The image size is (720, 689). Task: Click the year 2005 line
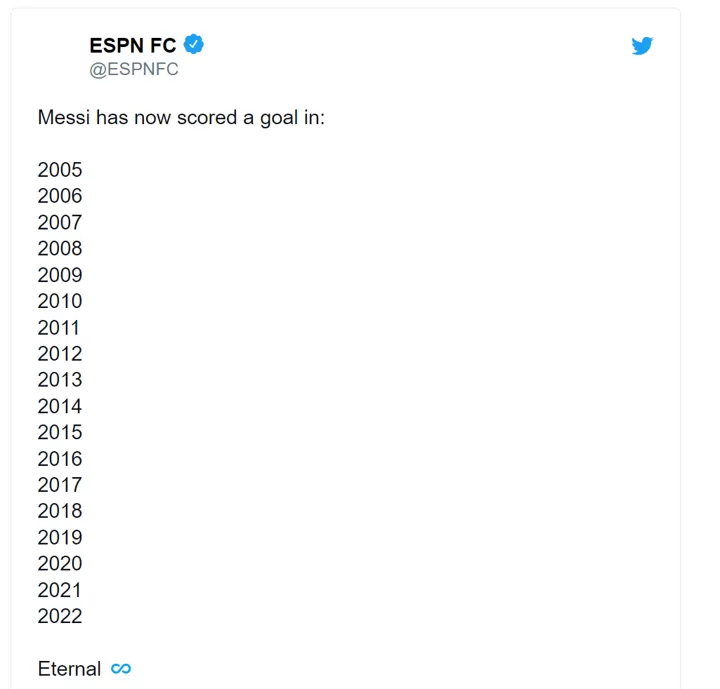click(60, 170)
